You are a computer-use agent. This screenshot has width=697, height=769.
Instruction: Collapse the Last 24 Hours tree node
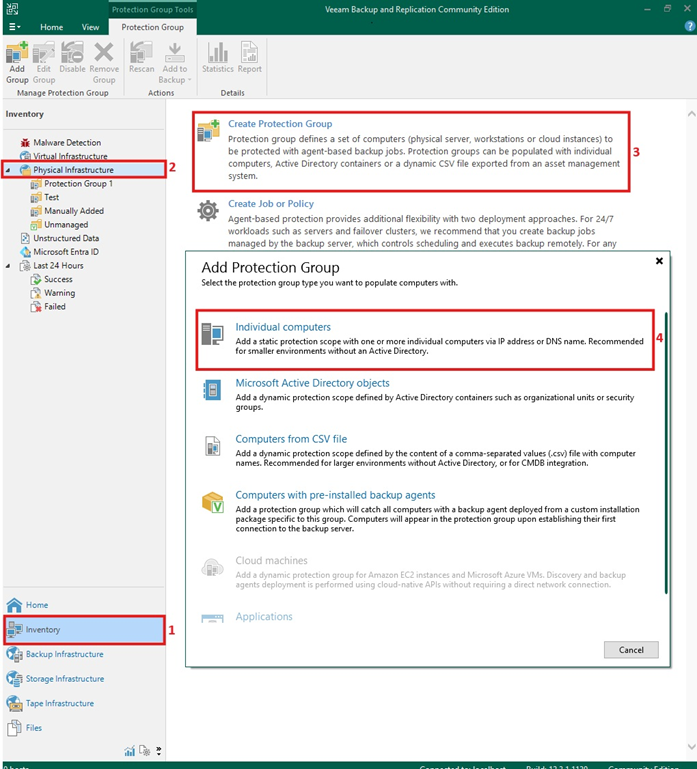coord(10,266)
